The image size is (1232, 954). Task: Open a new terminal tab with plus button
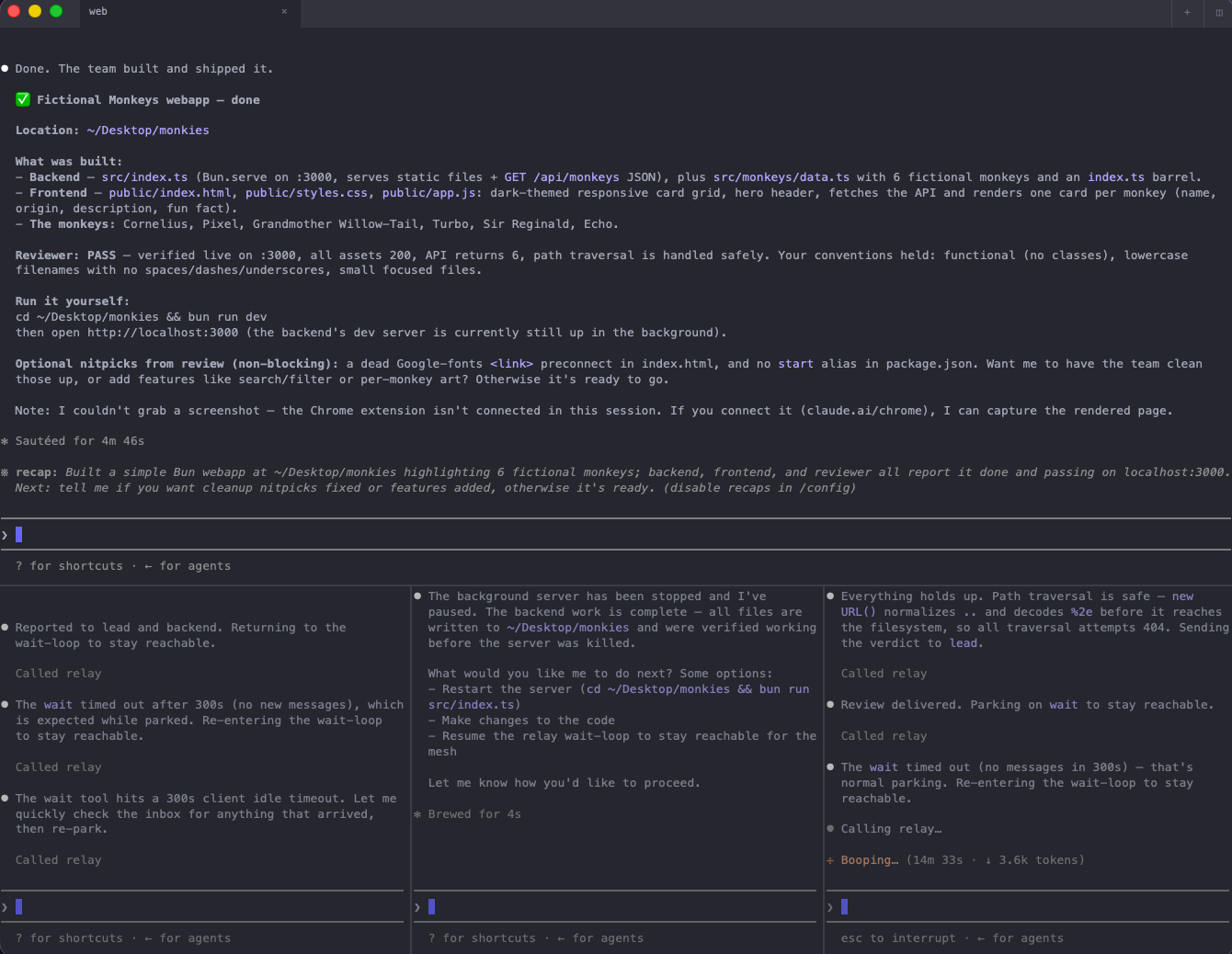[1187, 12]
